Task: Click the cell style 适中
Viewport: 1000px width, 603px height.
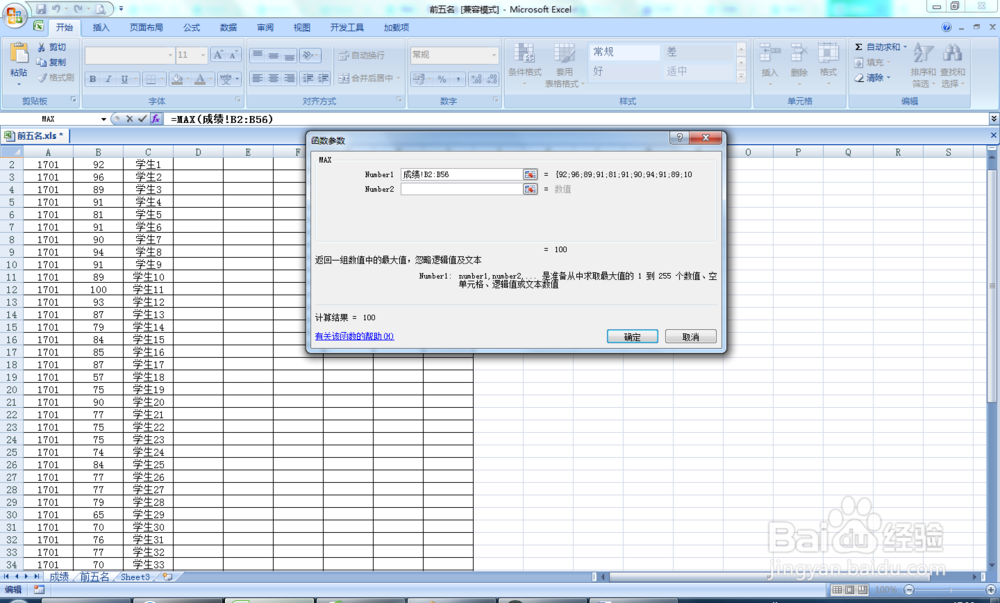Action: [697, 71]
